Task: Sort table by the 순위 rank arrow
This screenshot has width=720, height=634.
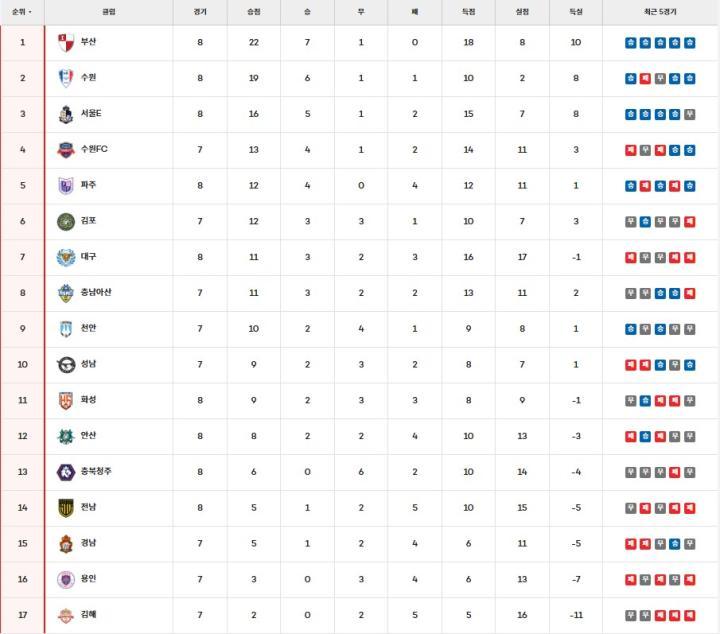Action: (30, 12)
